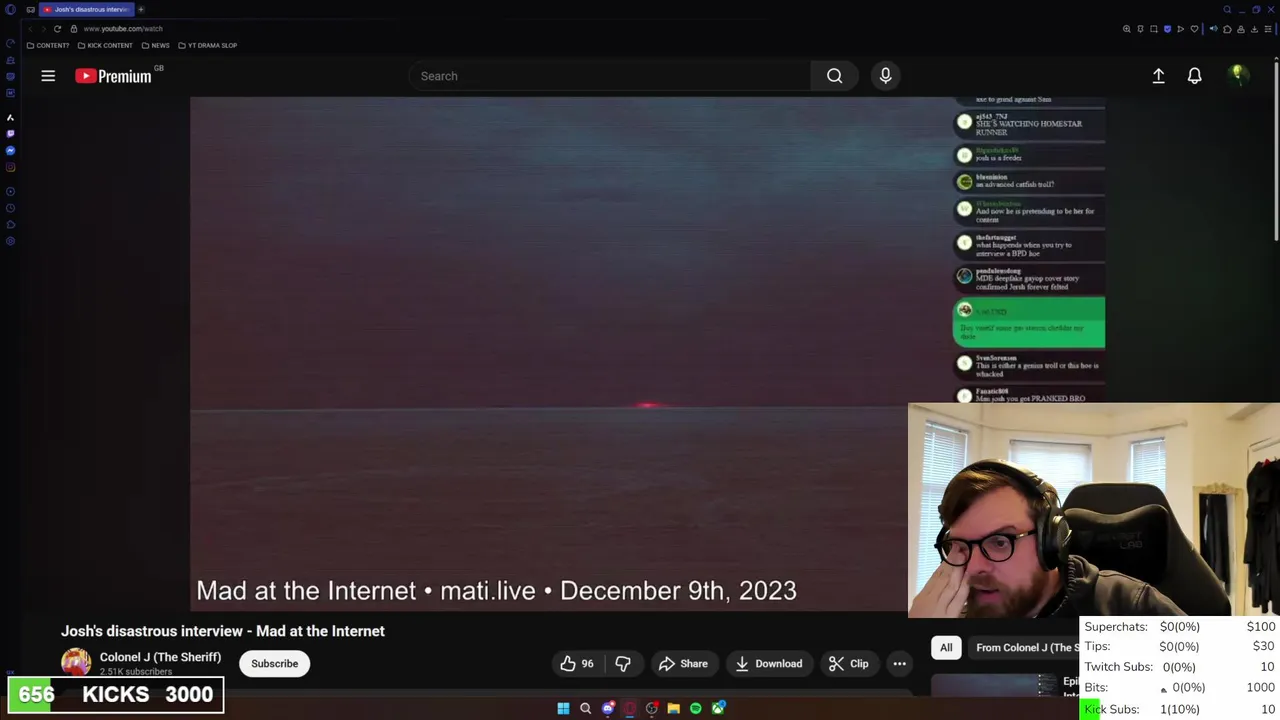This screenshot has height=720, width=1280.
Task: Dislike the video with thumbs down
Action: (x=623, y=664)
